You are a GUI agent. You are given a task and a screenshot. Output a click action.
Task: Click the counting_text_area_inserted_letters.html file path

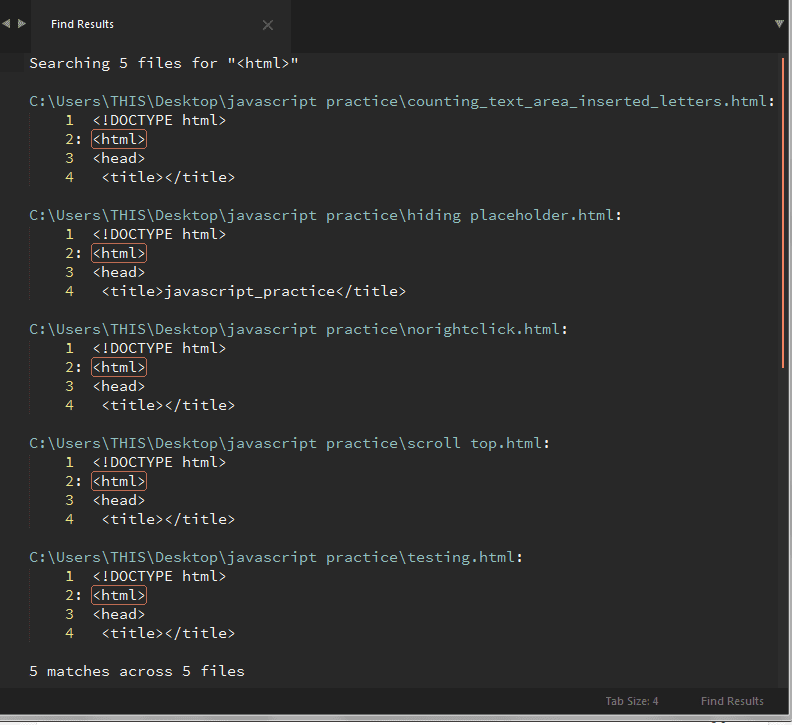point(400,101)
